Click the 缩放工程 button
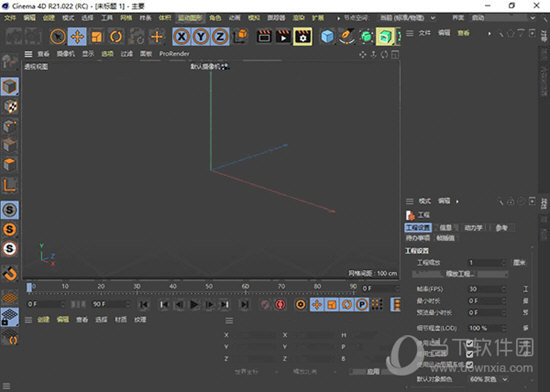Viewport: 550px width, 392px height. click(460, 273)
